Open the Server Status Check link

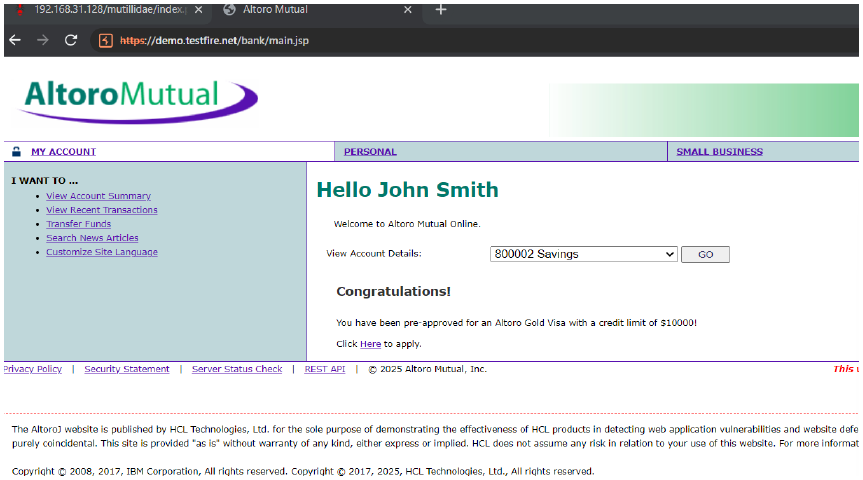[237, 369]
